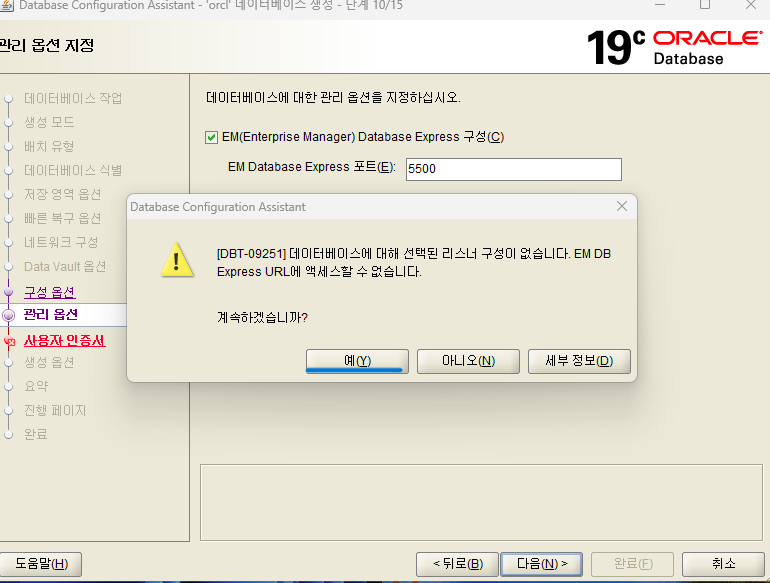Viewport: 770px width, 583px height.
Task: Click the yellow warning icon in dialog
Action: [177, 260]
